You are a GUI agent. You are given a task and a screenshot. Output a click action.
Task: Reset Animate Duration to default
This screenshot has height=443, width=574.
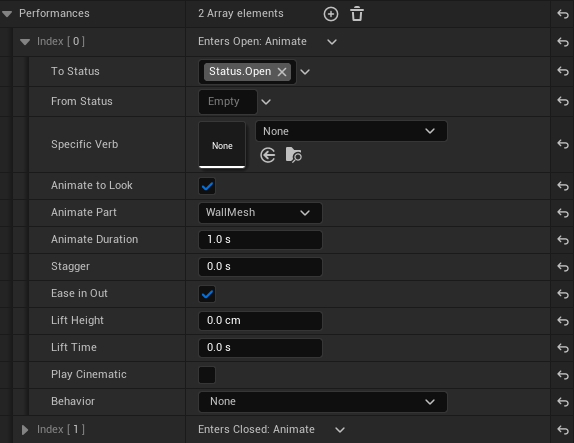[563, 240]
